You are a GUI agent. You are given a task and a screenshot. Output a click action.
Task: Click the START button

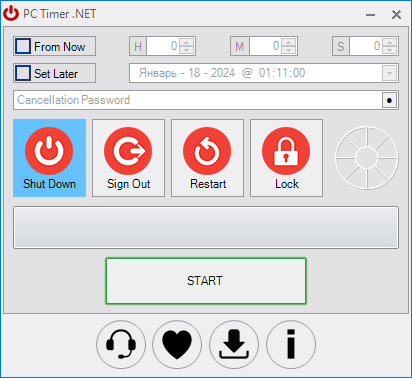206,281
